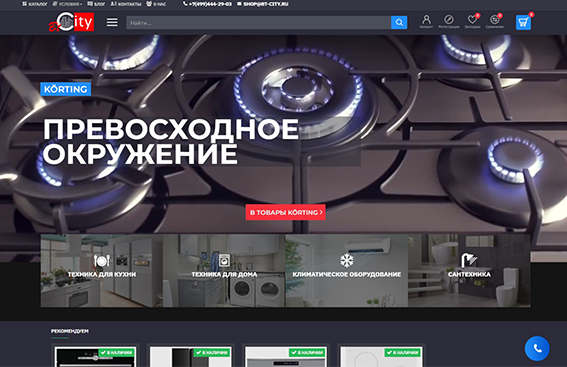This screenshot has width=567, height=367.
Task: Click the floating blue phone call button
Action: pyautogui.click(x=537, y=349)
